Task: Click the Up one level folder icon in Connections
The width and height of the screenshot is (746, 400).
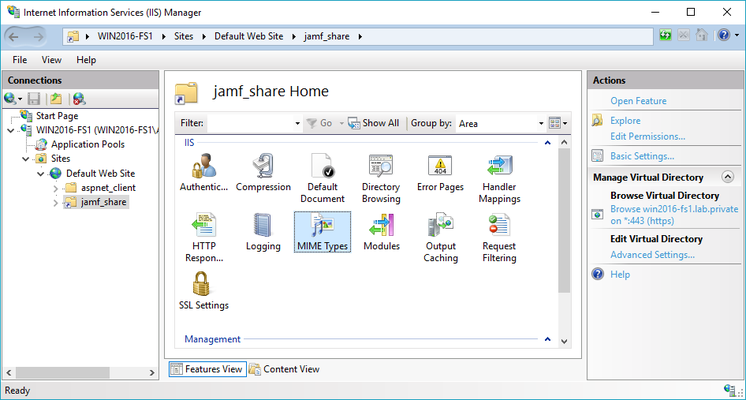Action: click(x=56, y=98)
